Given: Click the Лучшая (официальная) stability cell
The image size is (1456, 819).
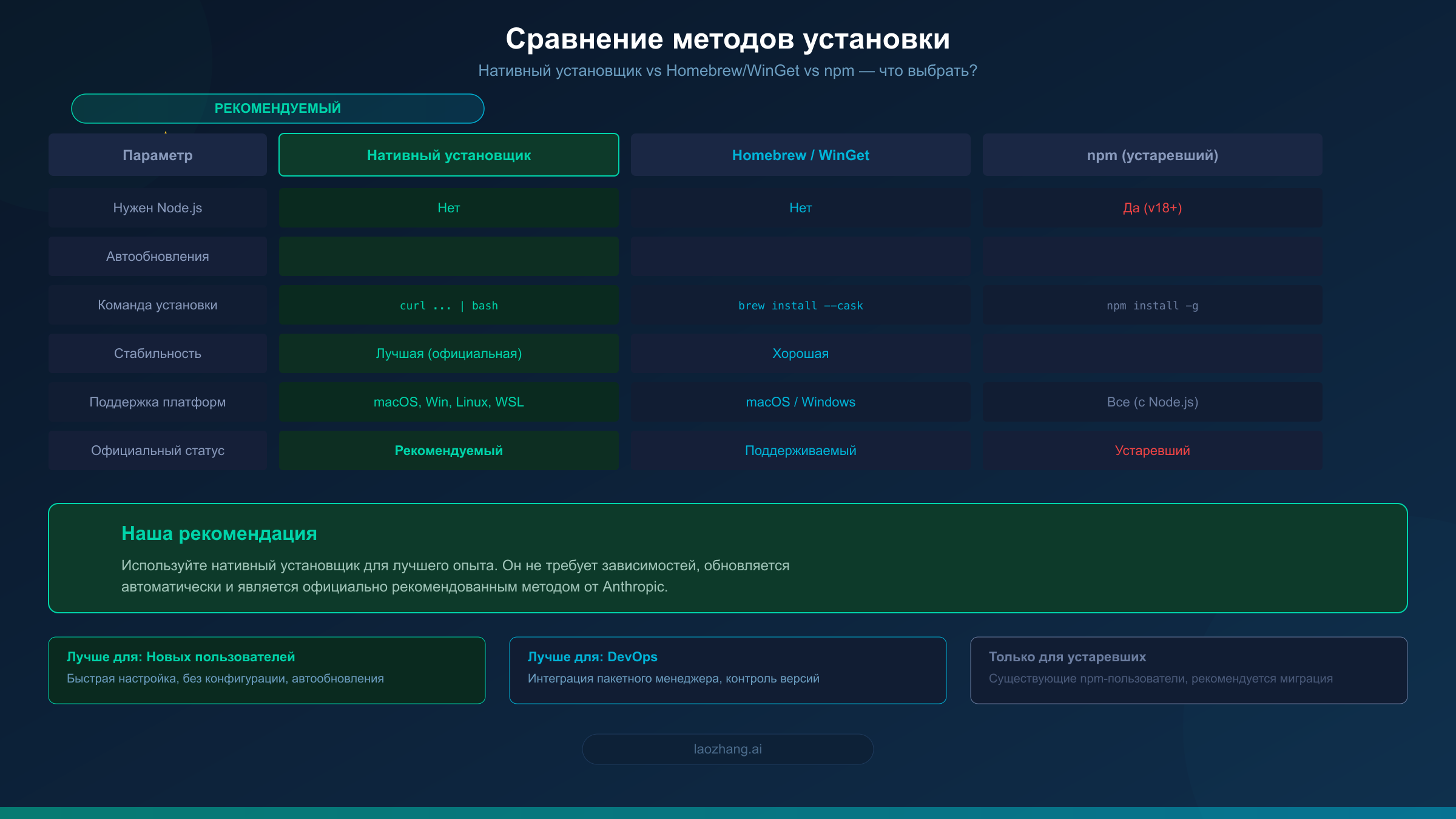Looking at the screenshot, I should pos(448,353).
